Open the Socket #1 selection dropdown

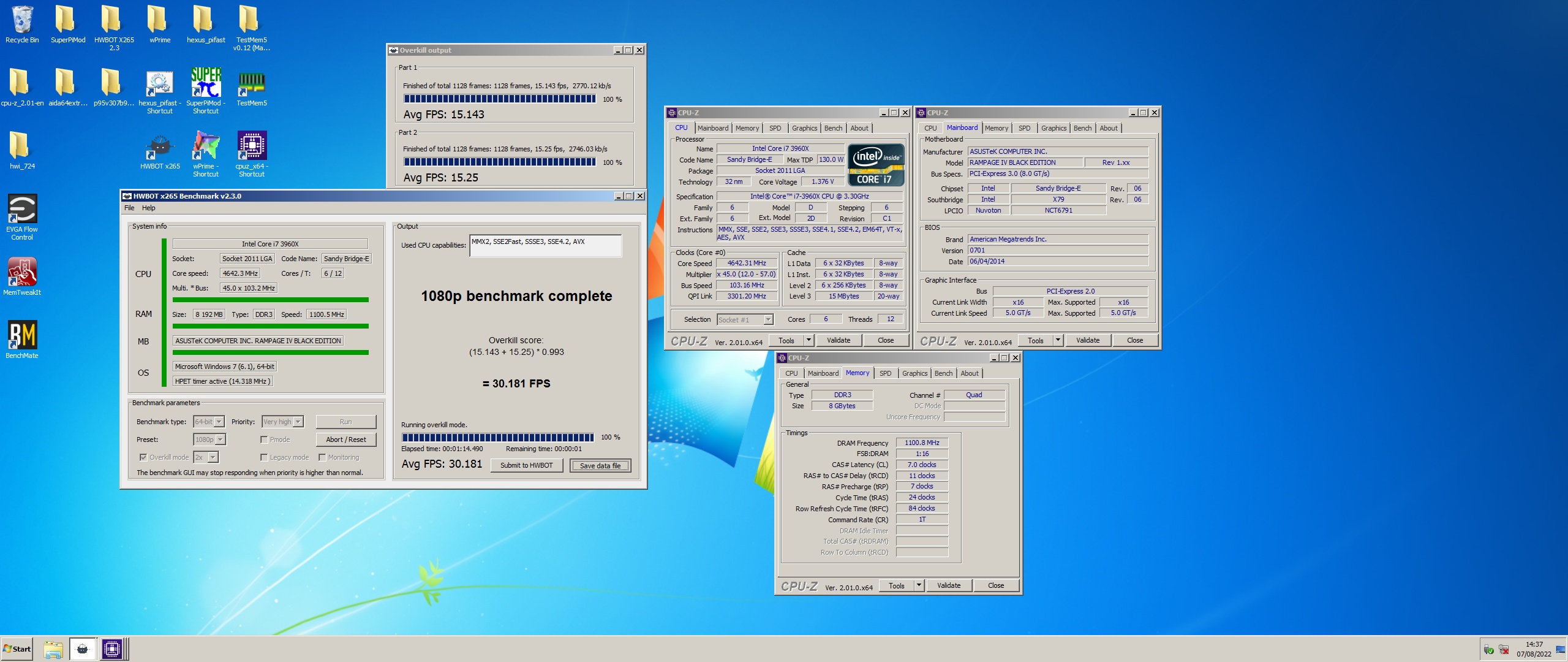[x=745, y=319]
